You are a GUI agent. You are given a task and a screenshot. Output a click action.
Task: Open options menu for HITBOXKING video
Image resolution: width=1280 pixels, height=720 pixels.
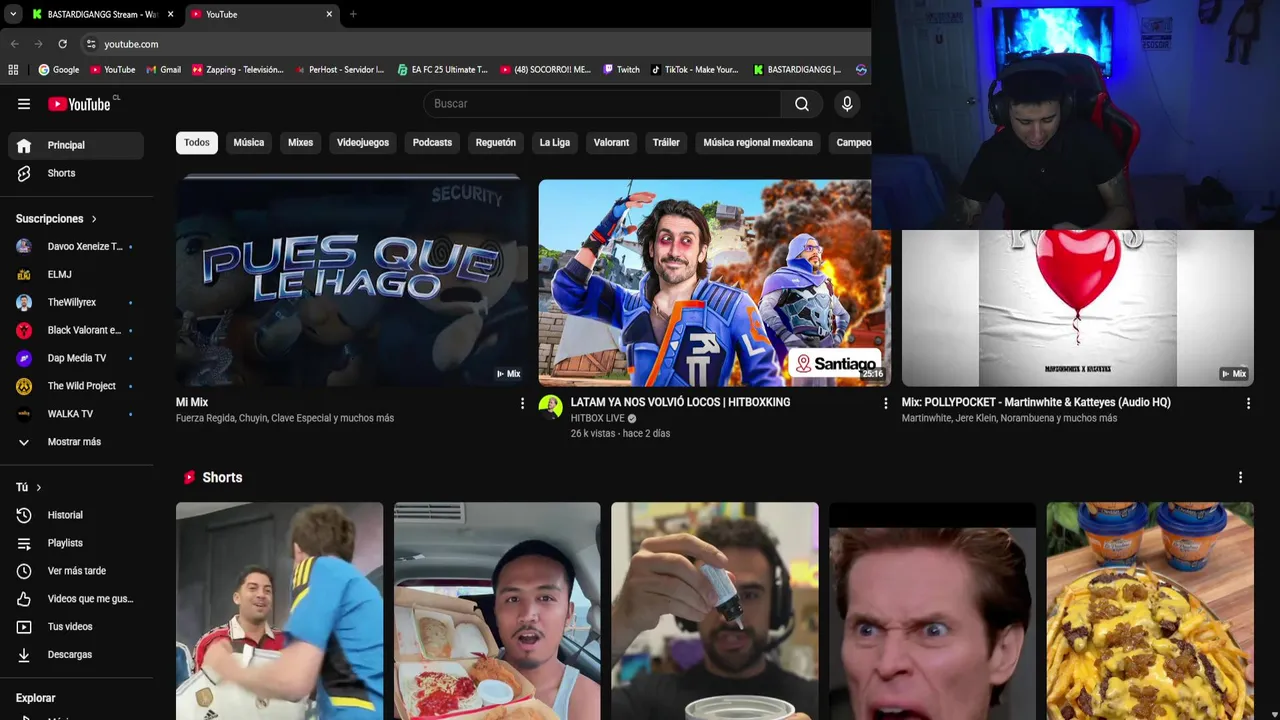[885, 403]
